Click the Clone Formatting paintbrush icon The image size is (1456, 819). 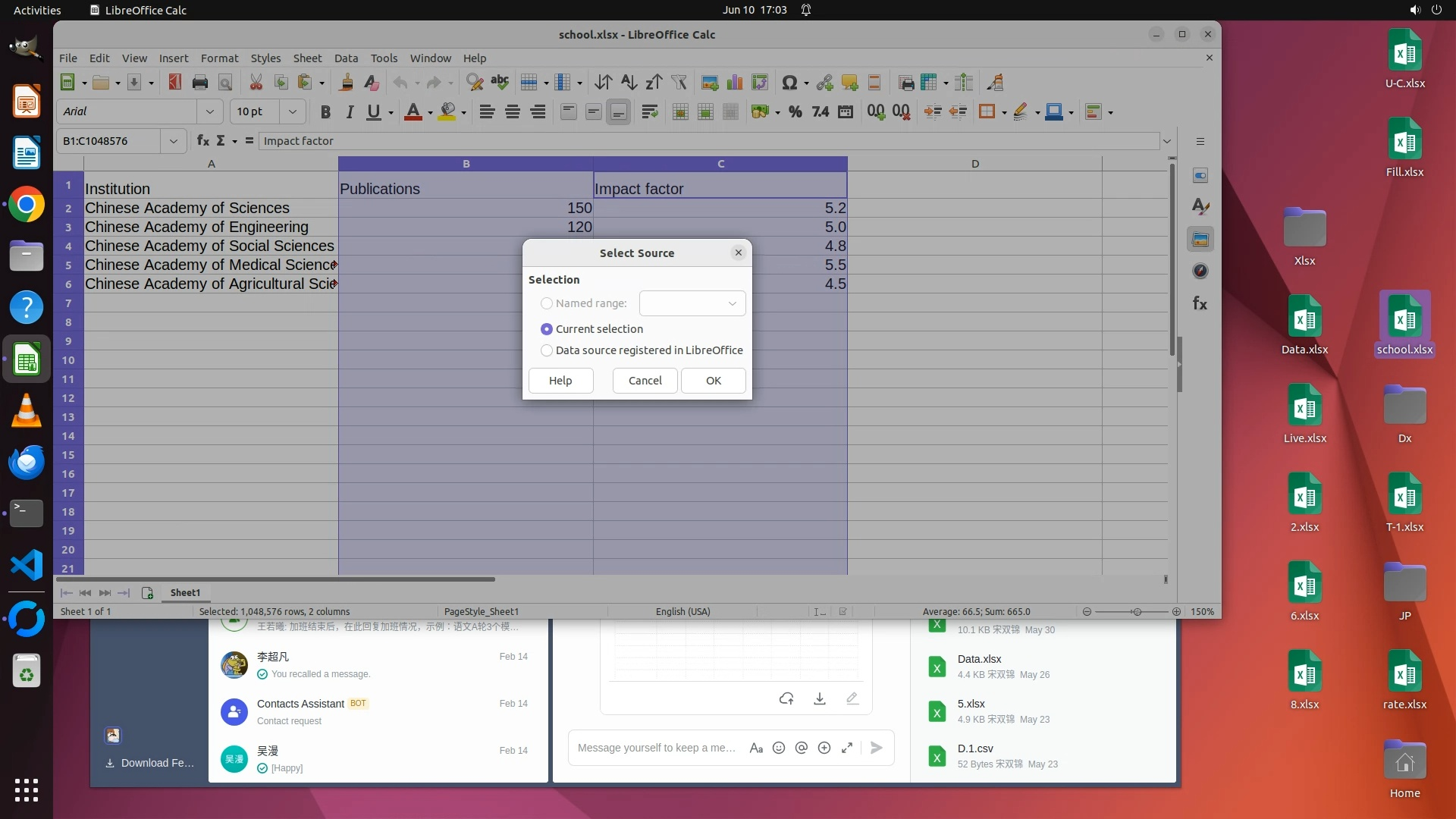click(347, 83)
